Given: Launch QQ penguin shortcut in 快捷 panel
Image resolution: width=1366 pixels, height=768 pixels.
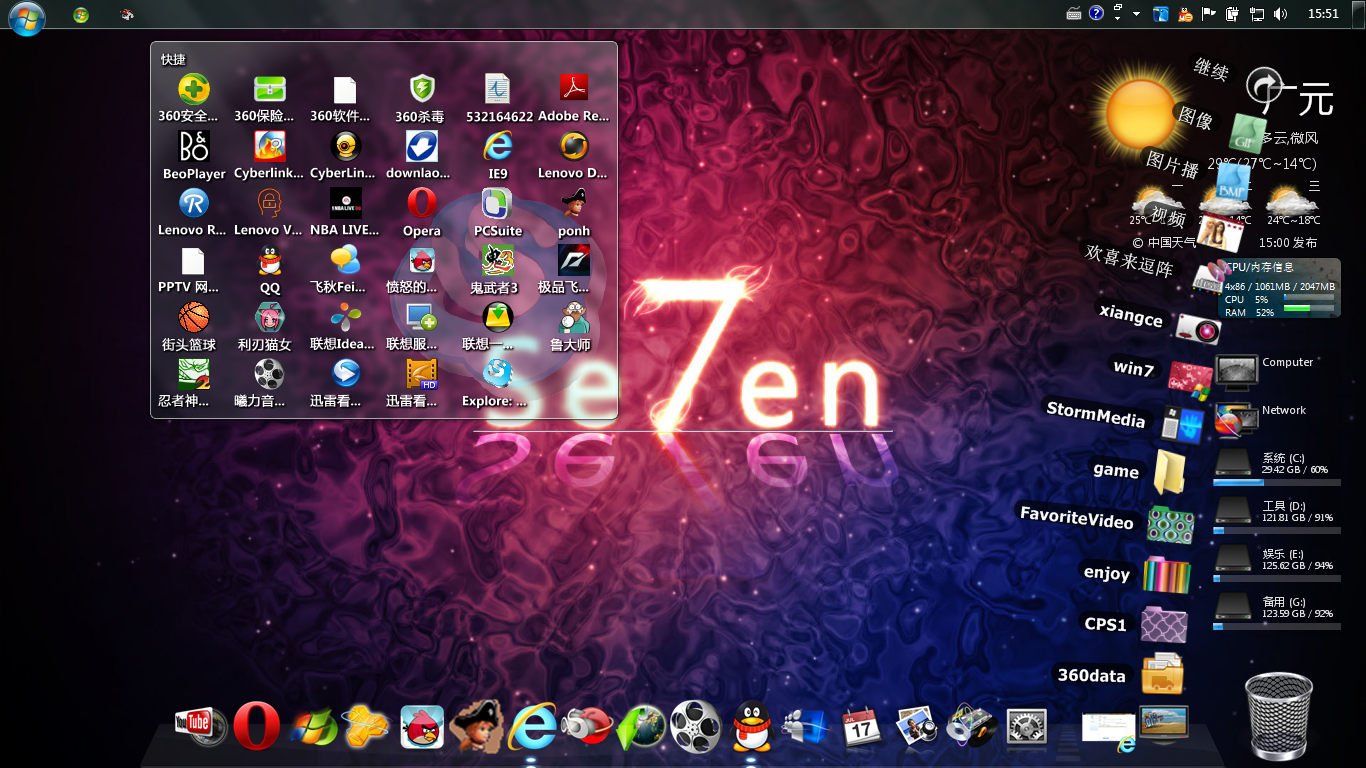Looking at the screenshot, I should click(x=270, y=269).
